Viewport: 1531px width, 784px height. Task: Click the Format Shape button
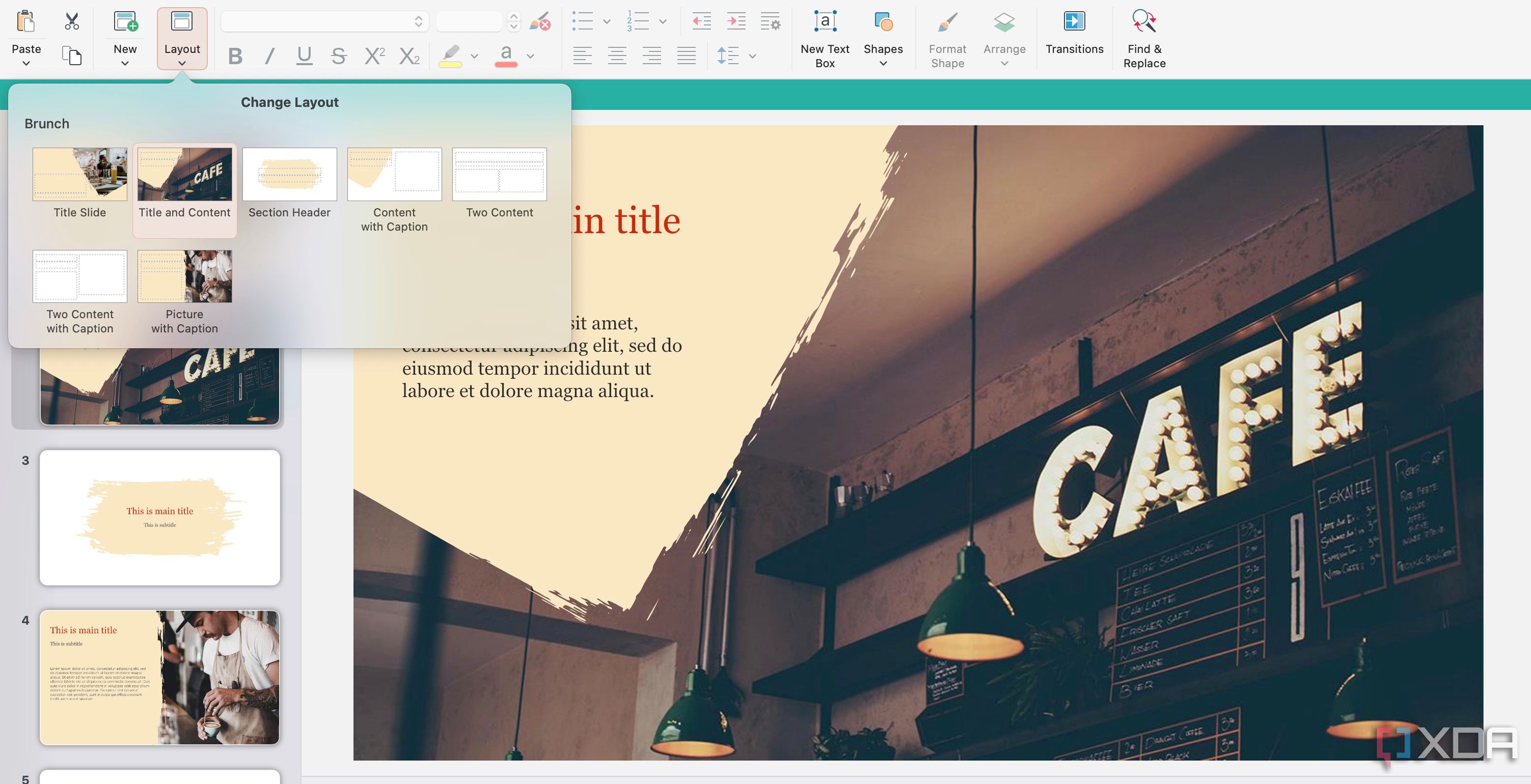947,39
